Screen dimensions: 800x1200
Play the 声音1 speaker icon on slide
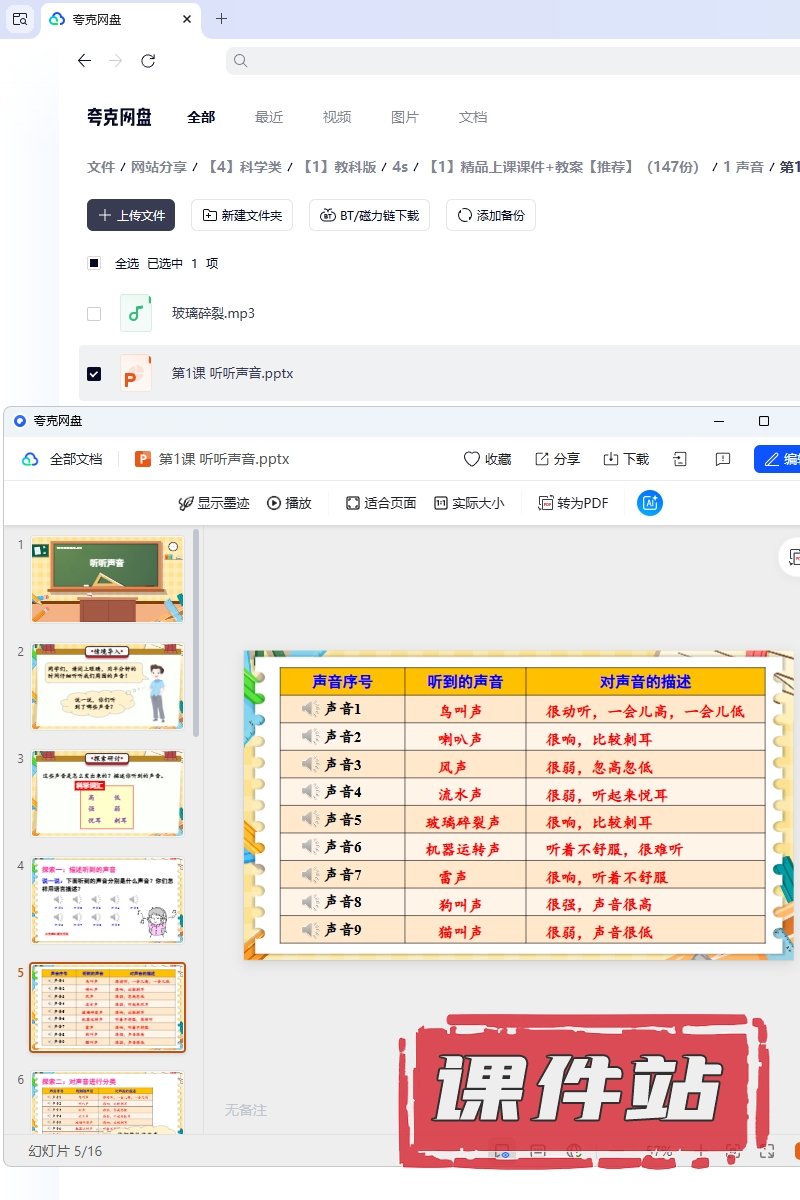(x=310, y=709)
